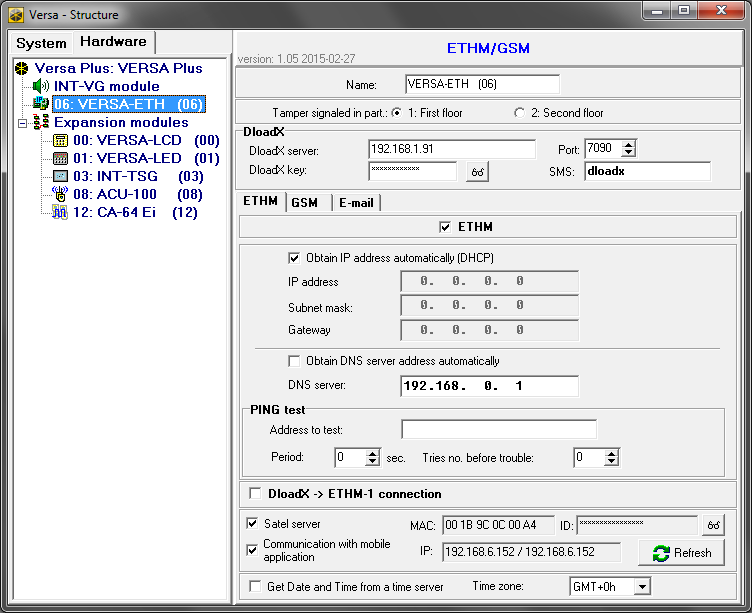Click the Refresh button
752x613 pixels.
(682, 553)
